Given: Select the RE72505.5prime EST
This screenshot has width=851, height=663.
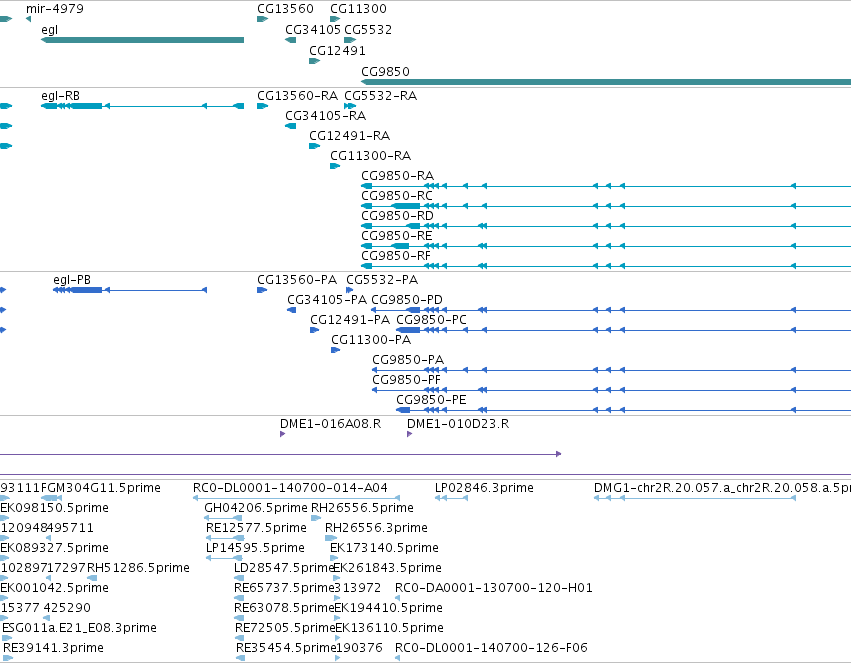Looking at the screenshot, I should click(x=240, y=638).
